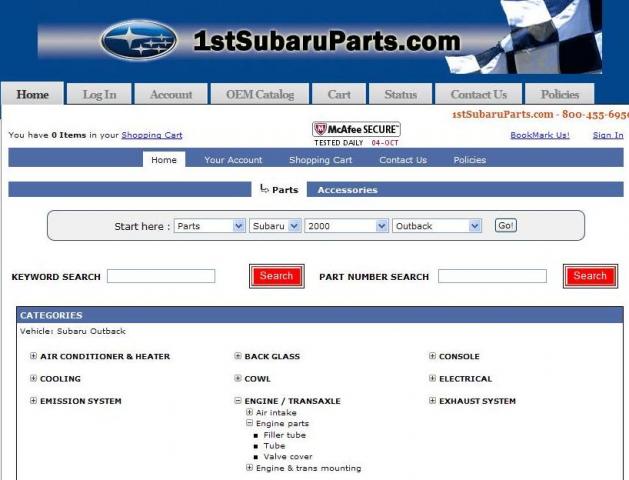
Task: Open the Valve cover item
Action: (288, 457)
